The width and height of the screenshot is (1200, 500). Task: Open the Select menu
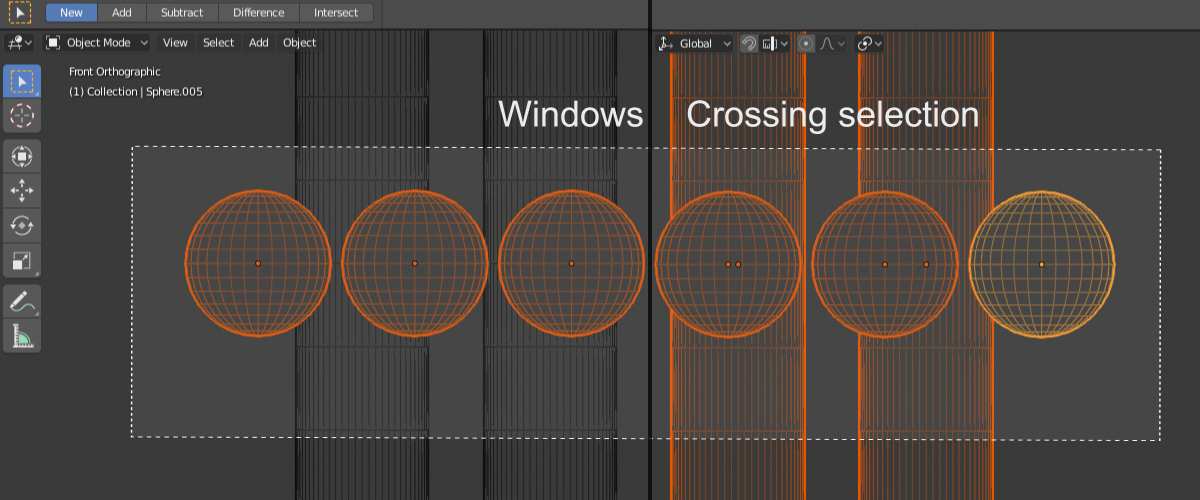218,43
